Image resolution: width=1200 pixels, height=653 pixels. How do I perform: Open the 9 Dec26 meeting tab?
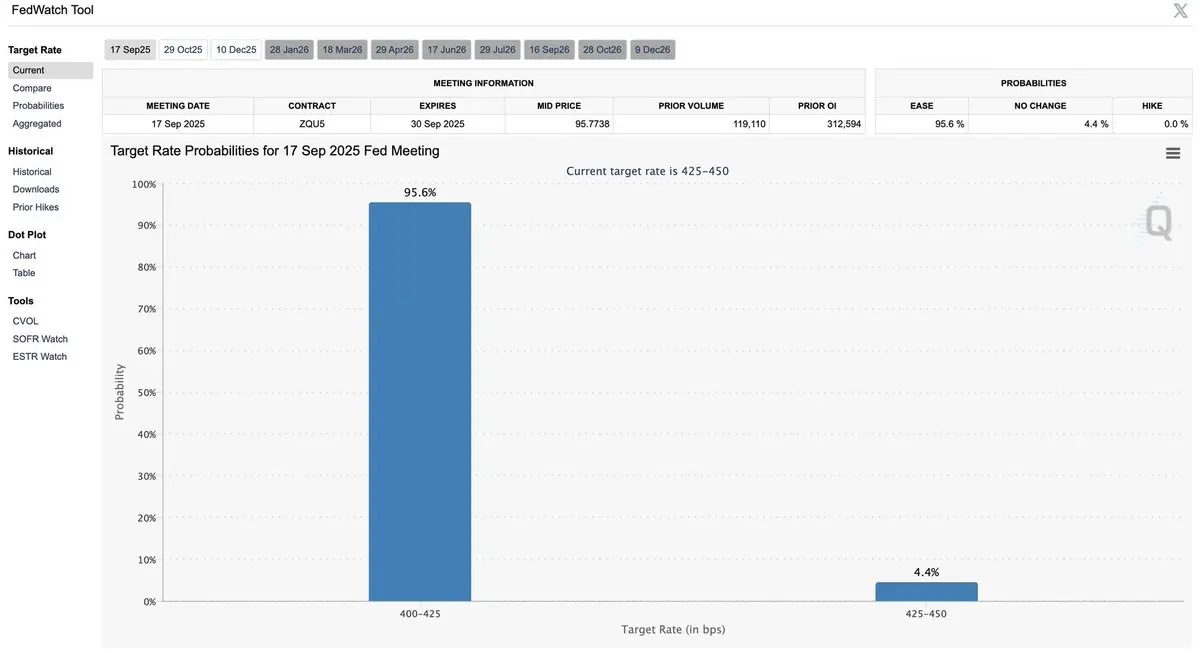[653, 50]
